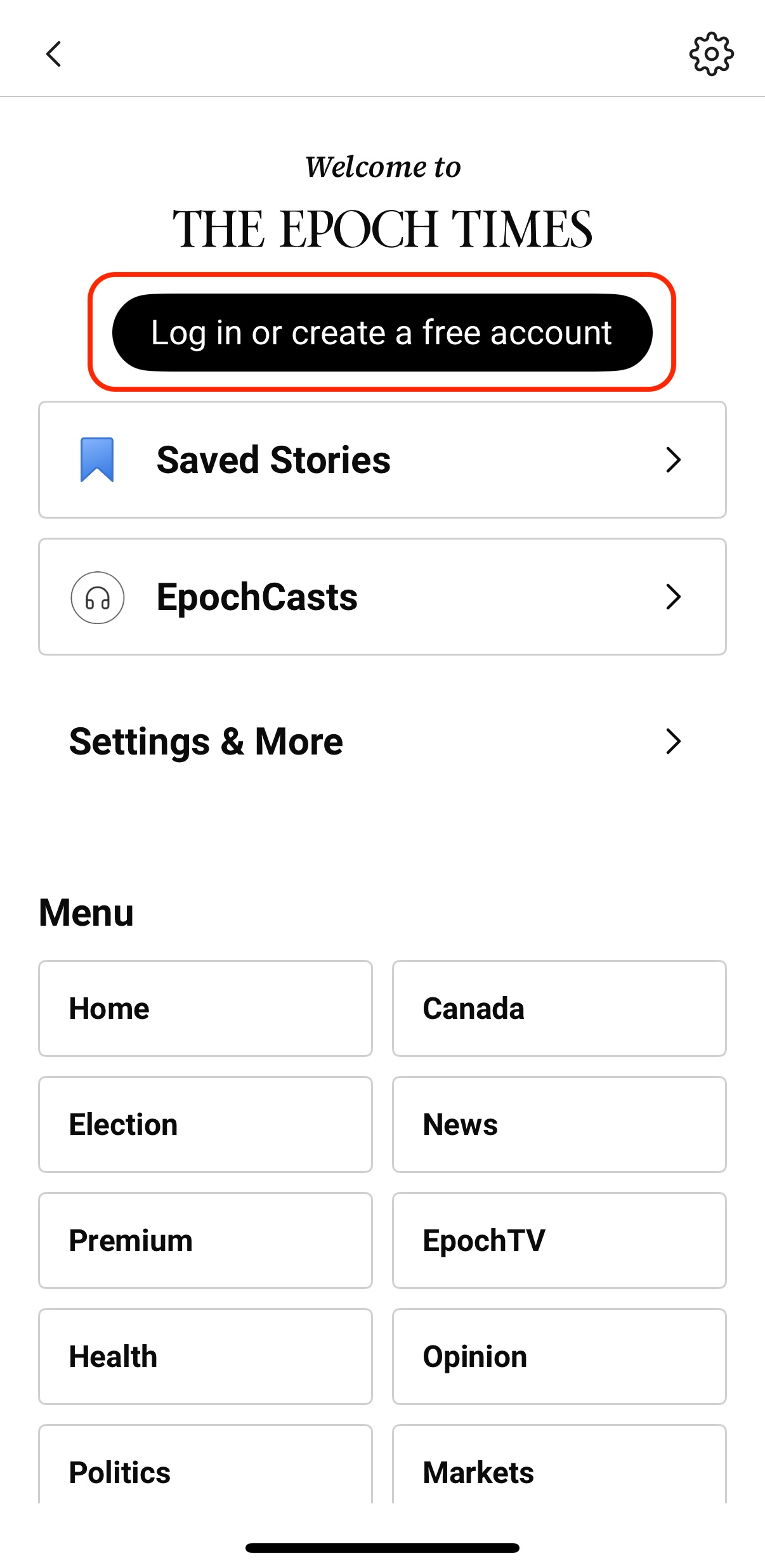765x1568 pixels.
Task: Browse the News section
Action: [559, 1124]
